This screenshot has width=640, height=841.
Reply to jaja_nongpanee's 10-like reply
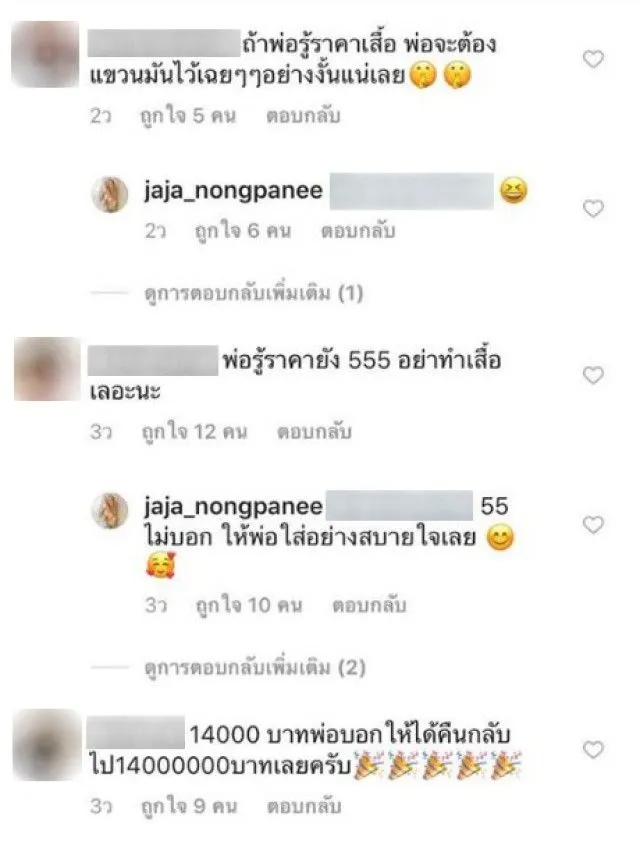coord(369,605)
